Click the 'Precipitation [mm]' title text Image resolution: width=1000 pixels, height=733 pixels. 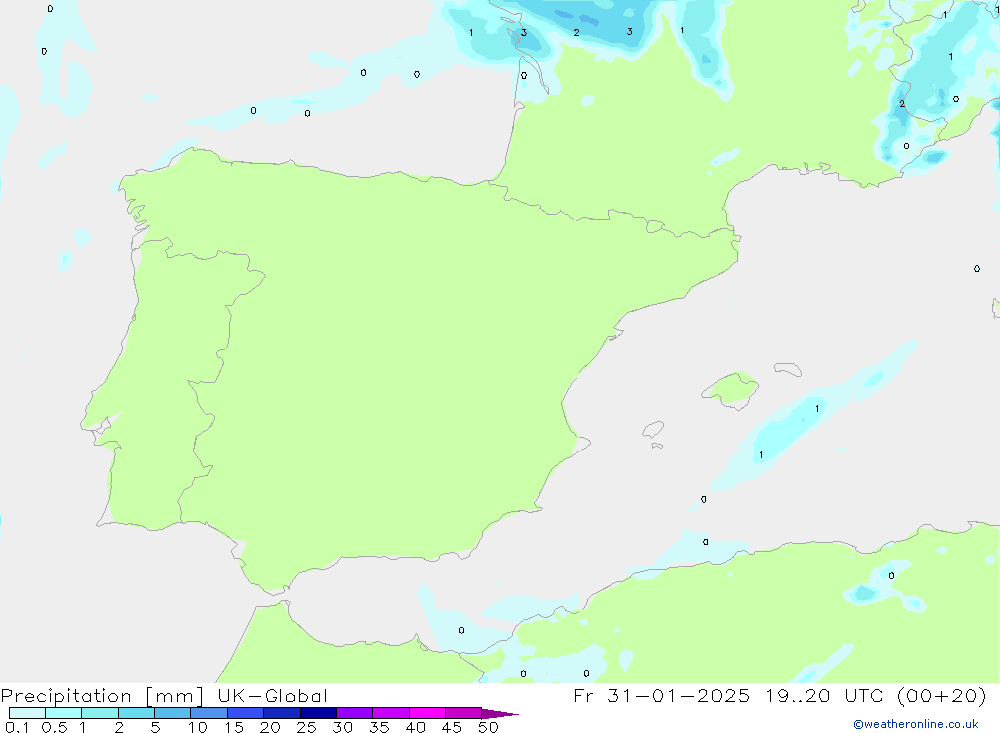point(102,696)
